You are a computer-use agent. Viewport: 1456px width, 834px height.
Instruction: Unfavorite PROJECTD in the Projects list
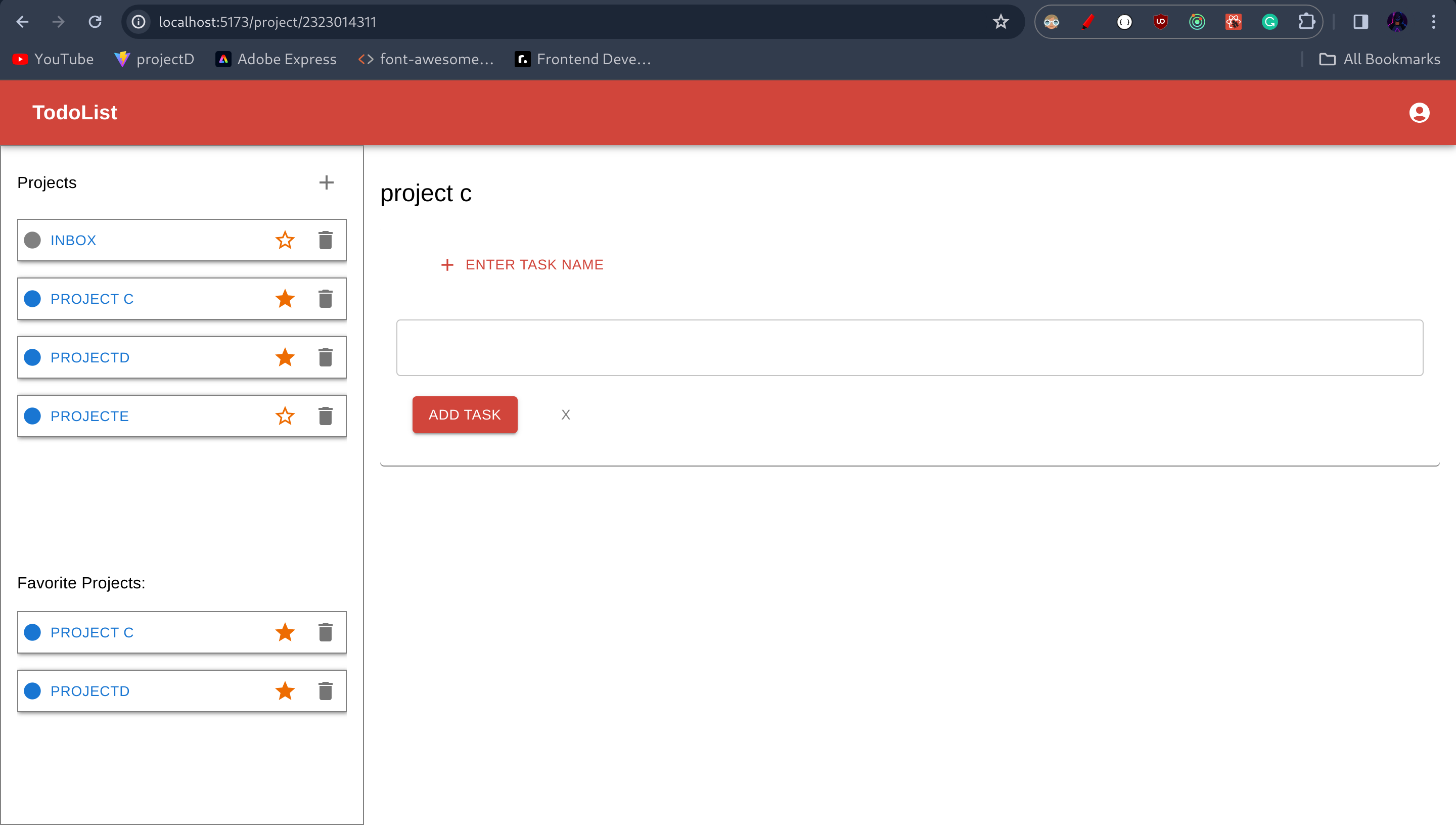pos(285,357)
